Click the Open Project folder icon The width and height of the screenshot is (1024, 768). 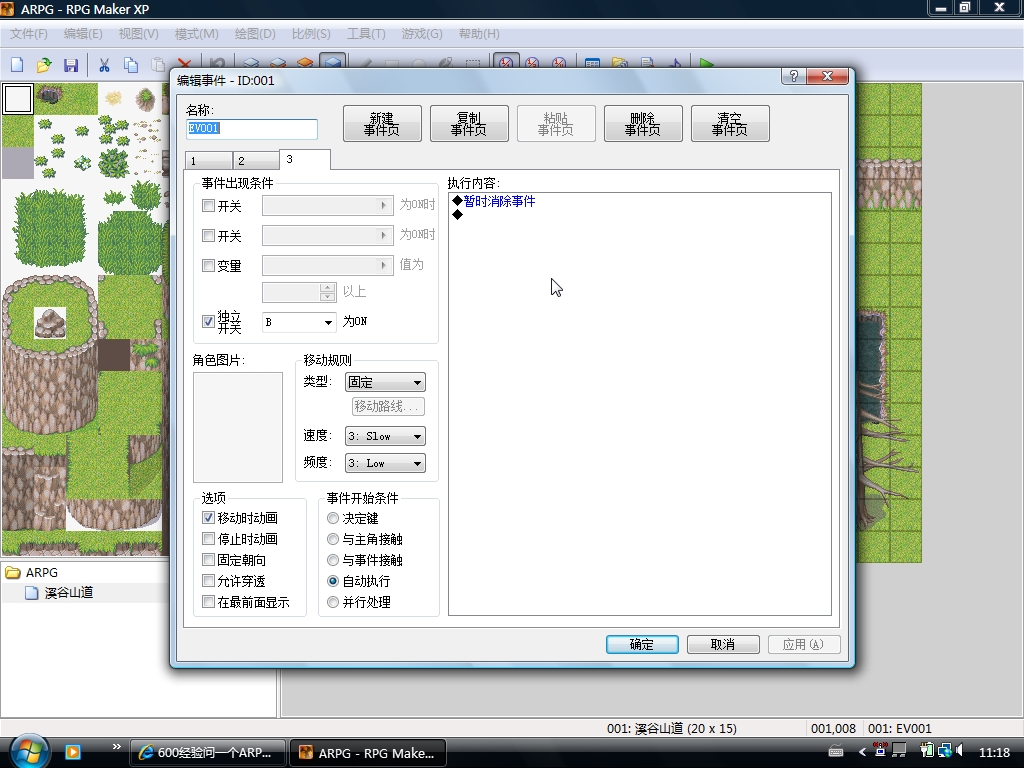(44, 64)
